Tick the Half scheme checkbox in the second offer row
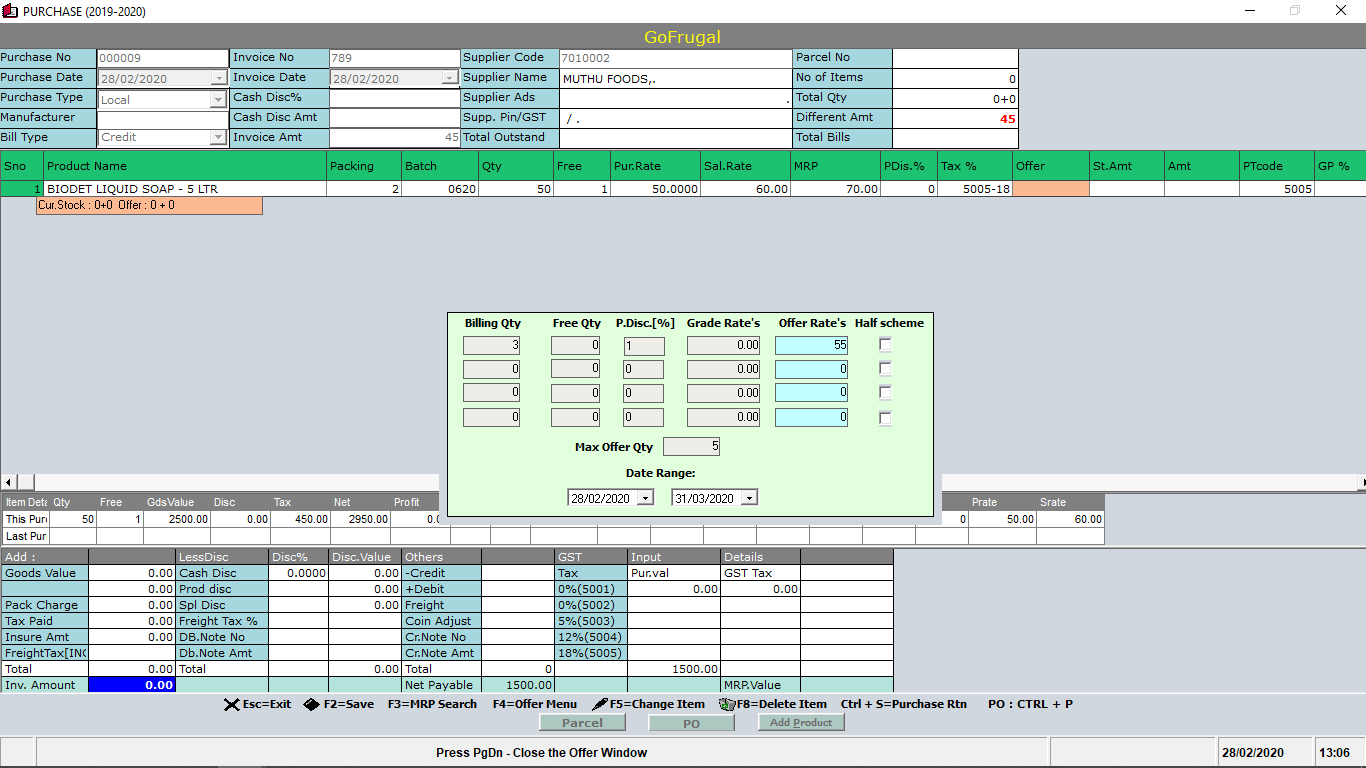1366x768 pixels. pyautogui.click(x=885, y=369)
